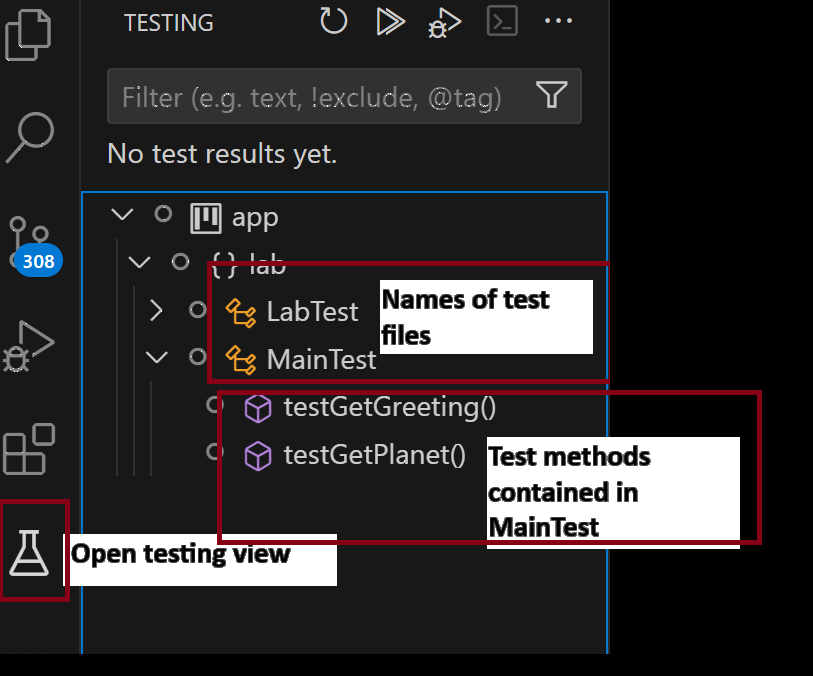Open the Testing flask icon

30,551
